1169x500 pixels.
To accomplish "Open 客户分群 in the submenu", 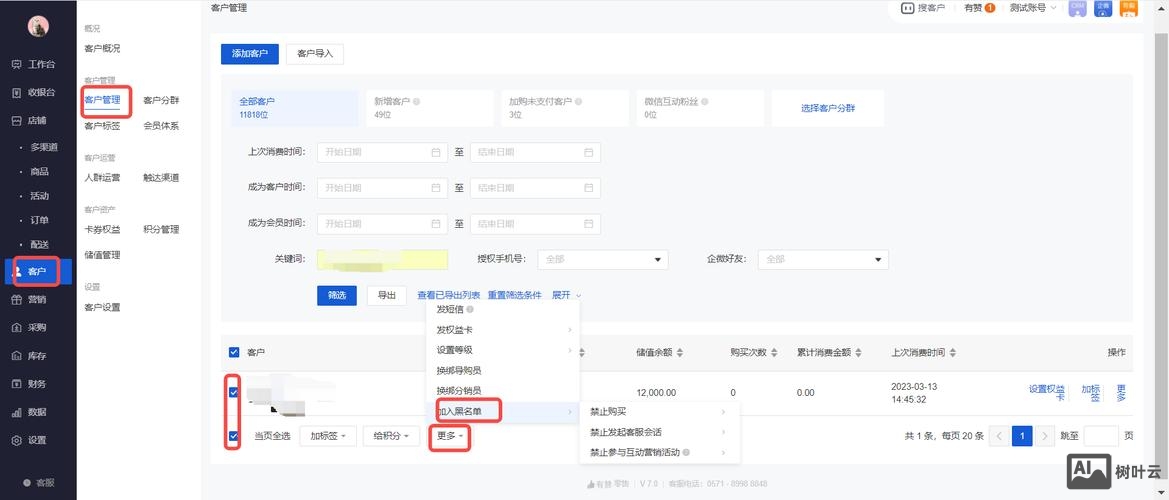I will (161, 101).
